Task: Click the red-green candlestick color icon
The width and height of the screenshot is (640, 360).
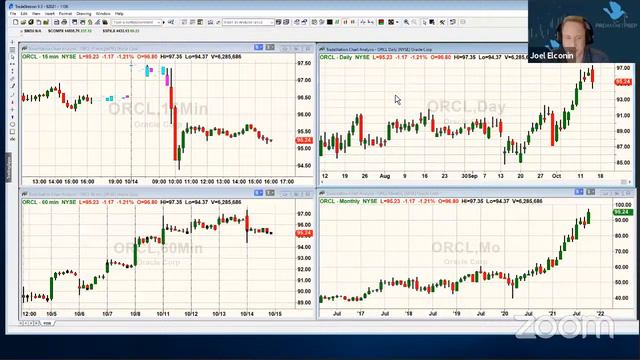Action: tap(381, 22)
